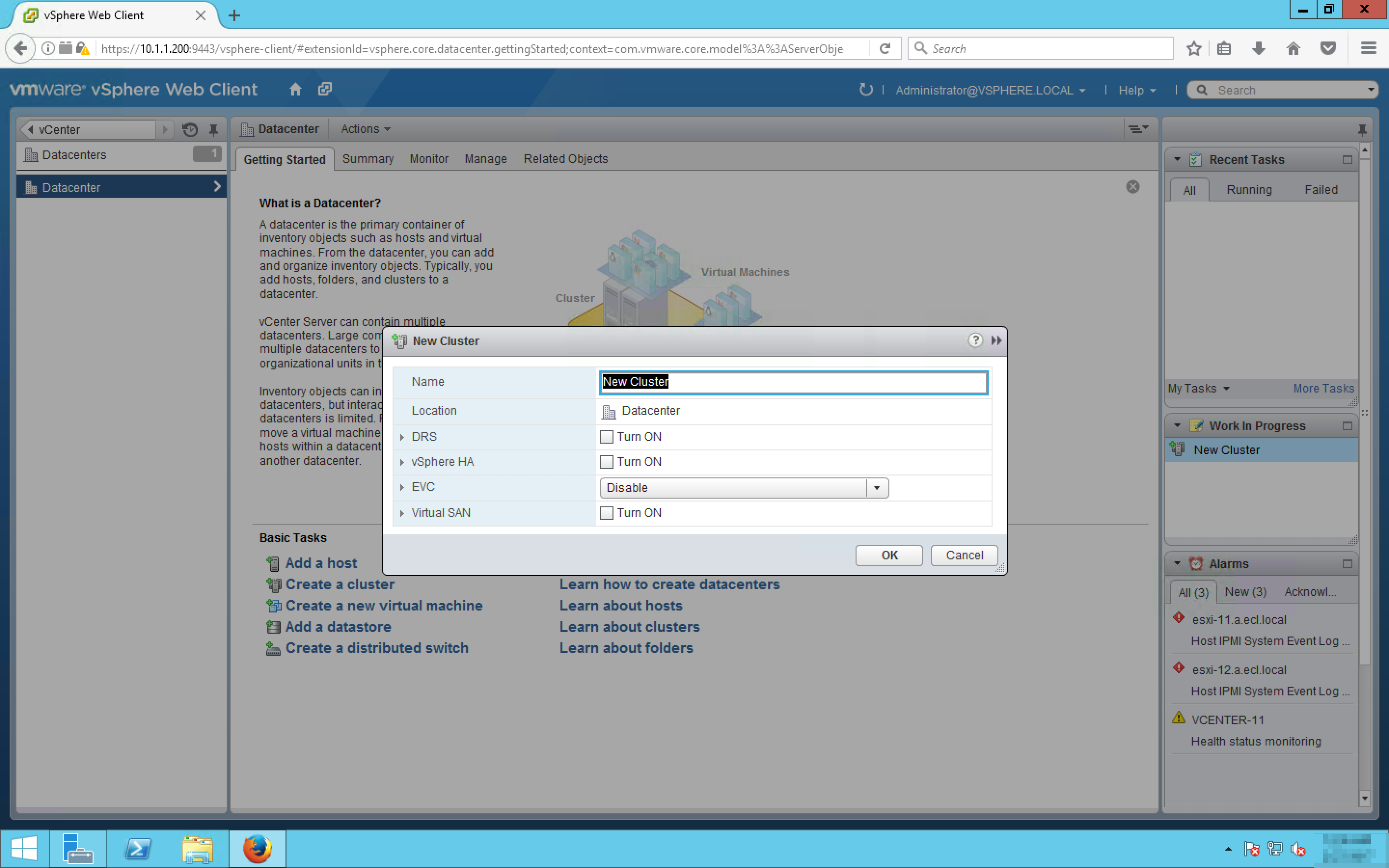Open help icon in New Cluster dialog
This screenshot has width=1389, height=868.
[975, 340]
